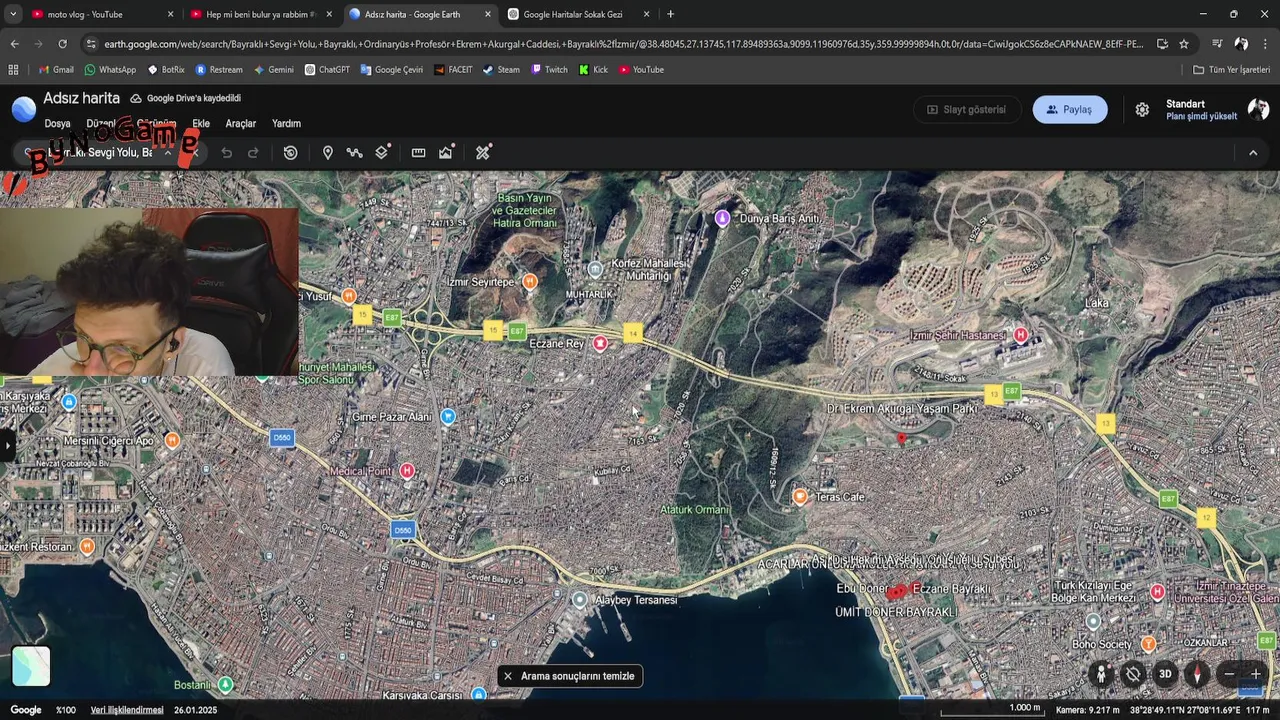
Task: Open the Chrome tab search dropdown
Action: (14, 14)
